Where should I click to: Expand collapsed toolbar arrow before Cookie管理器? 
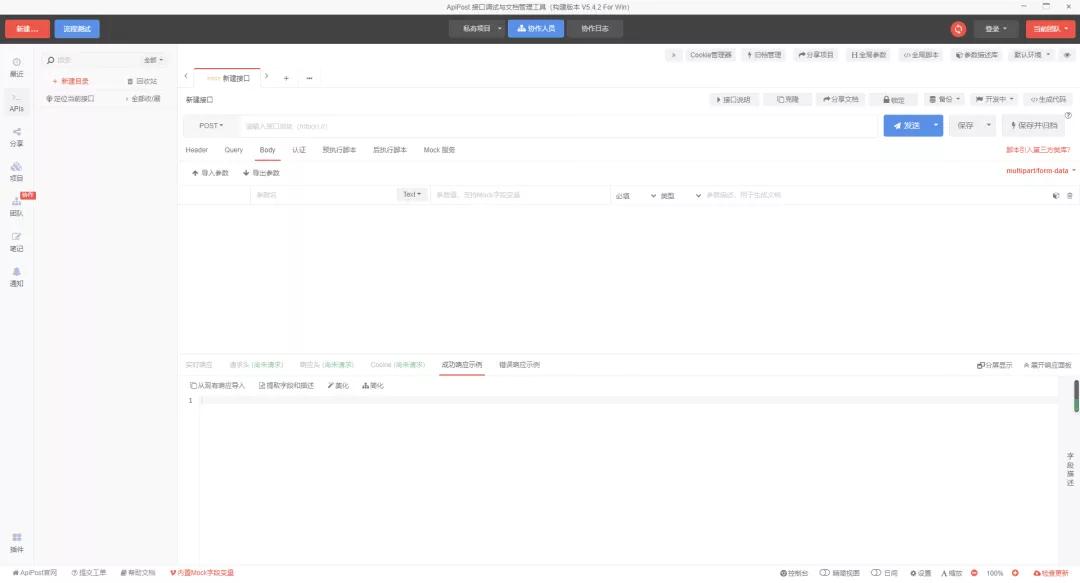point(674,55)
